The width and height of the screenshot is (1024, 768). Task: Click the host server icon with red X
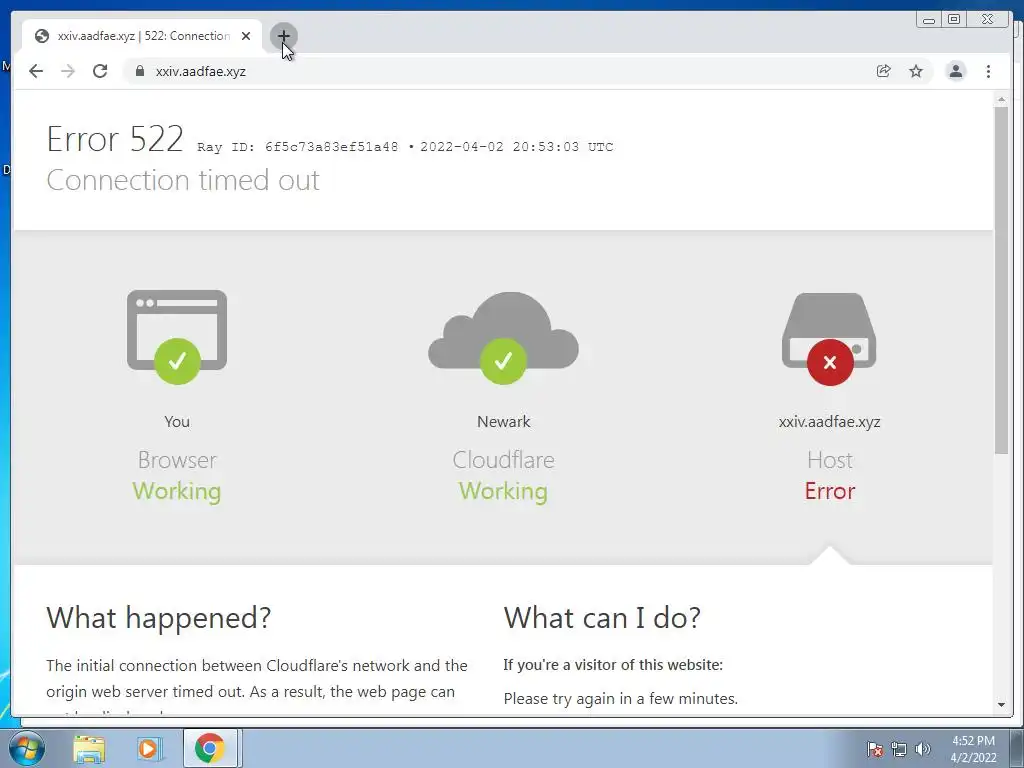pyautogui.click(x=829, y=339)
